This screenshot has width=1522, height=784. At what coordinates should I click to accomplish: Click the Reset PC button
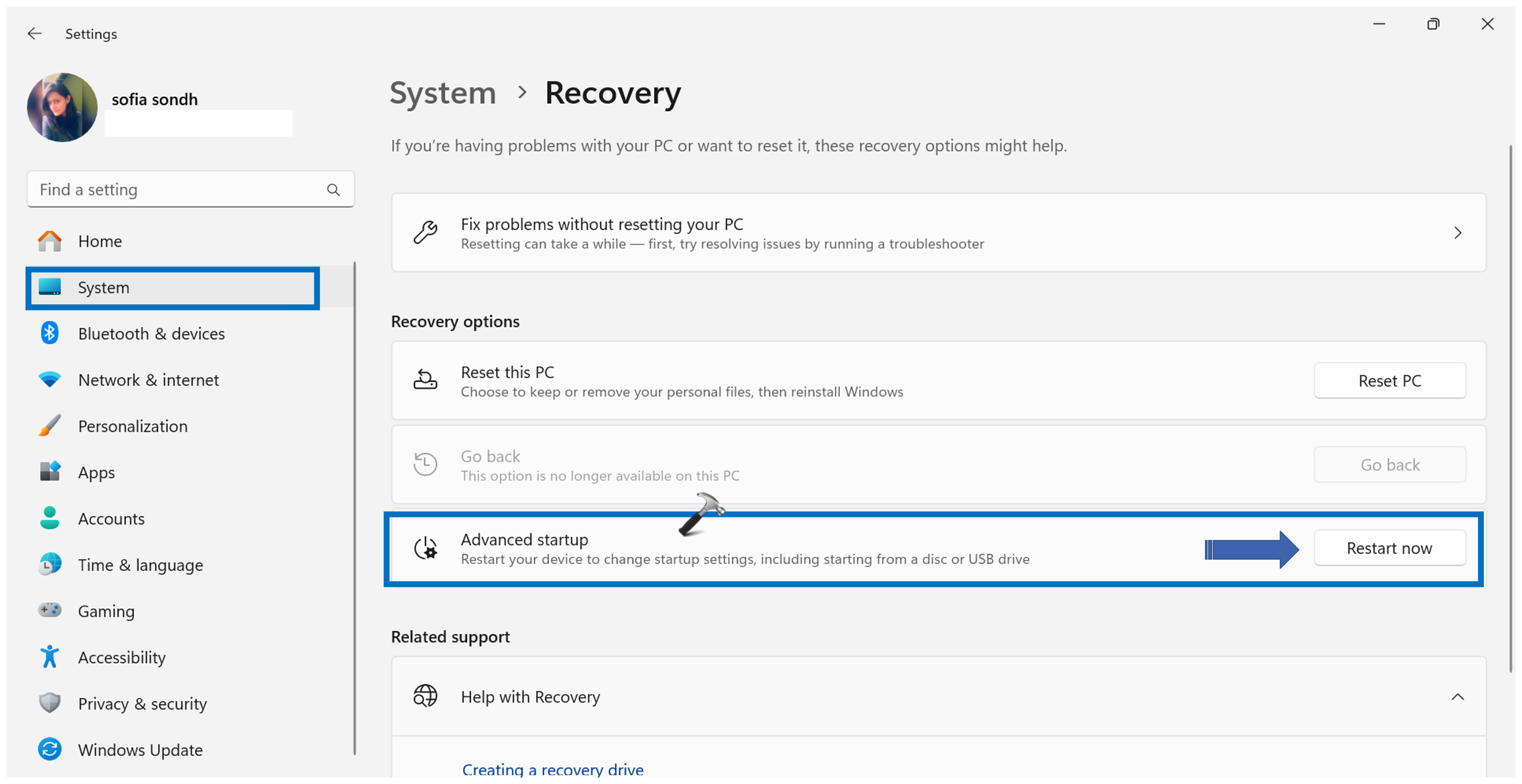1389,381
